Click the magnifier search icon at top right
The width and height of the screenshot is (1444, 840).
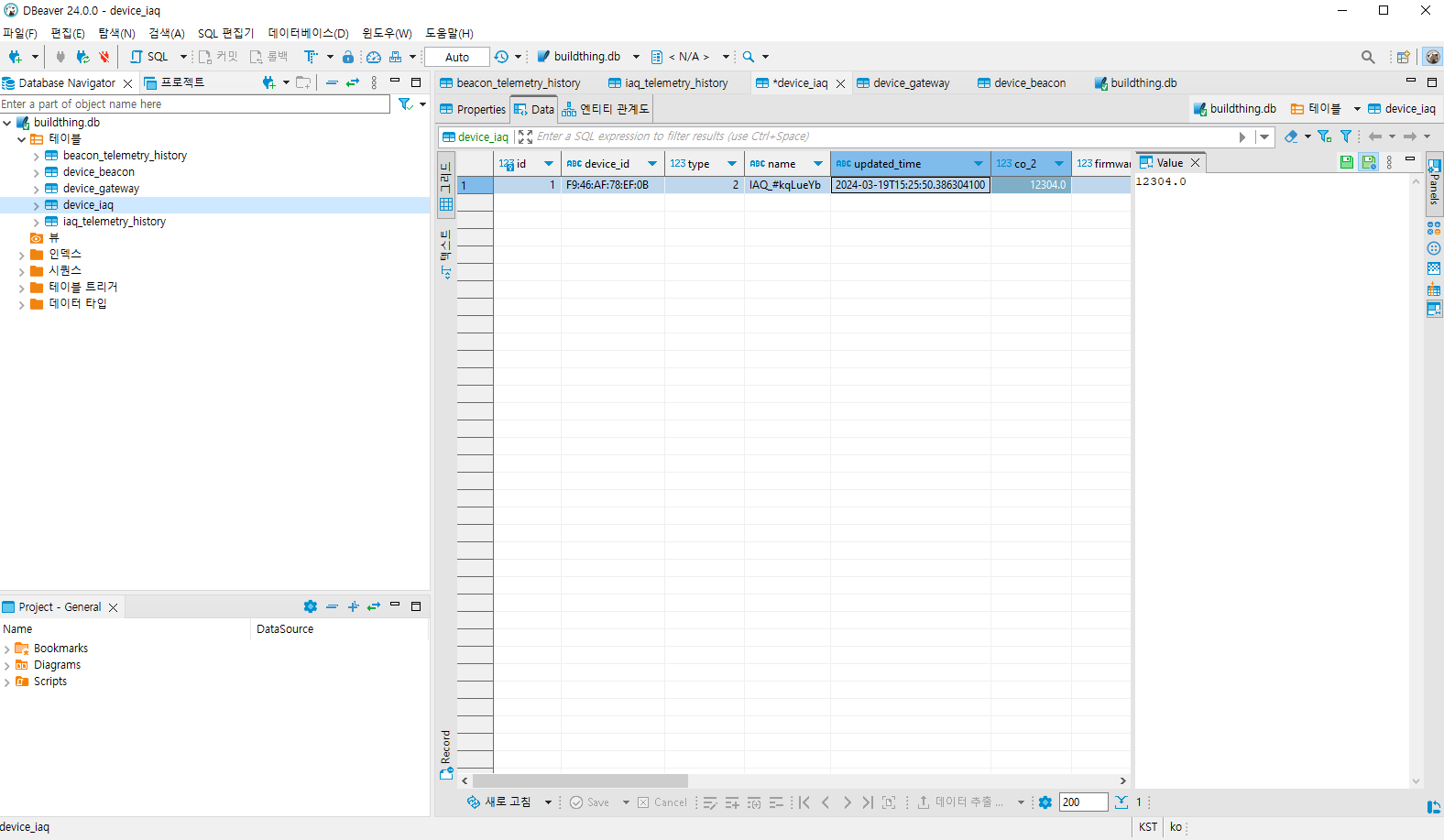tap(1368, 57)
